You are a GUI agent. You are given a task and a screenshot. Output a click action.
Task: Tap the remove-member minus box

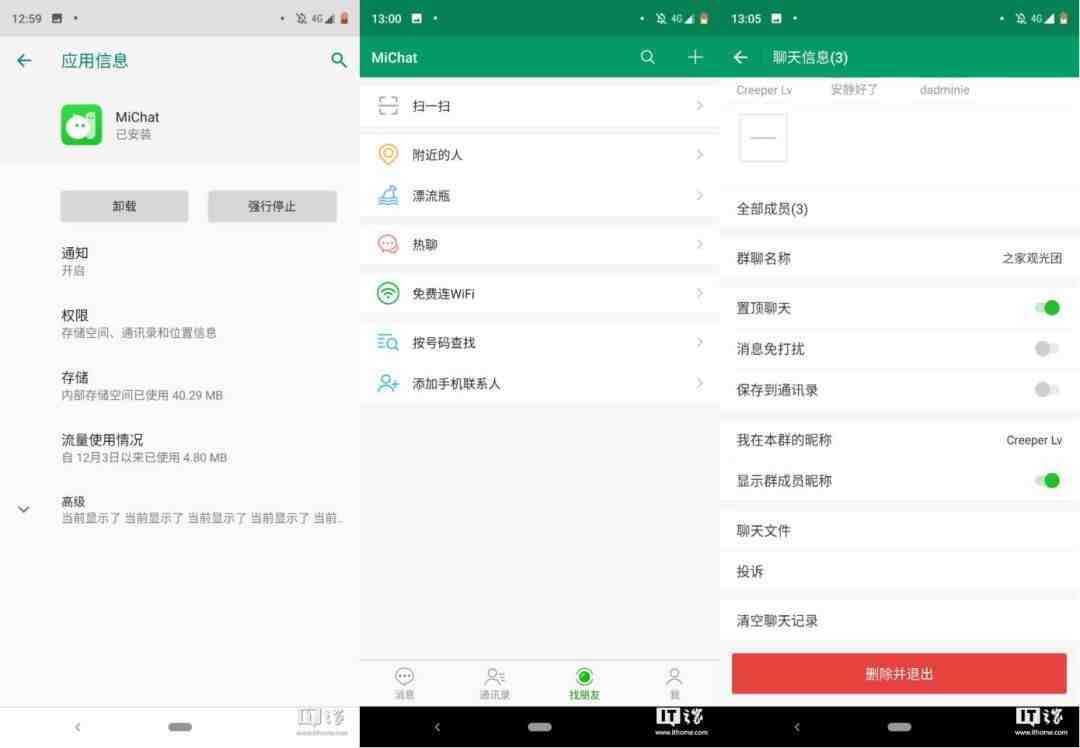[762, 138]
